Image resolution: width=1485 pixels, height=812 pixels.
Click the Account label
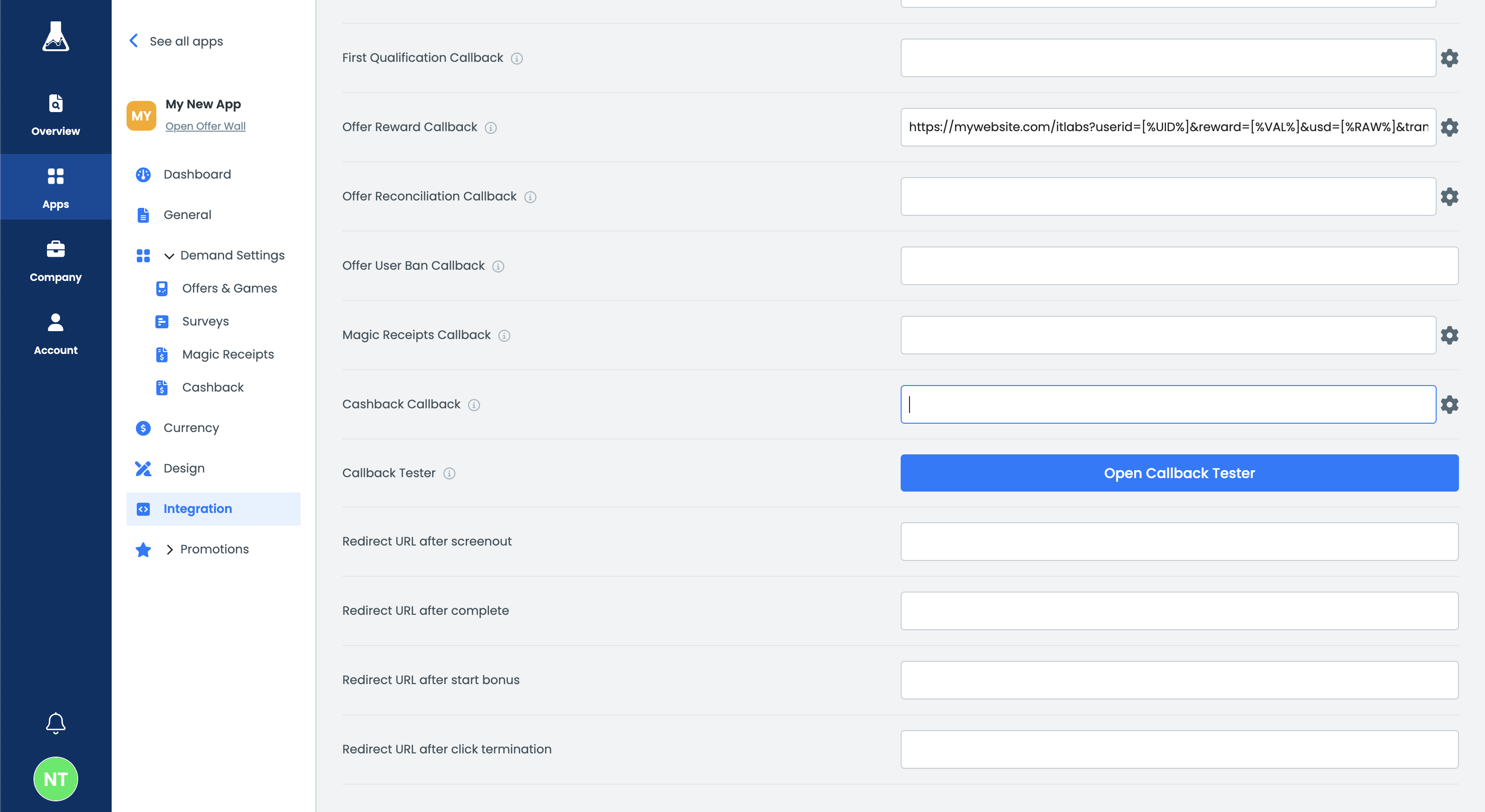tap(55, 350)
